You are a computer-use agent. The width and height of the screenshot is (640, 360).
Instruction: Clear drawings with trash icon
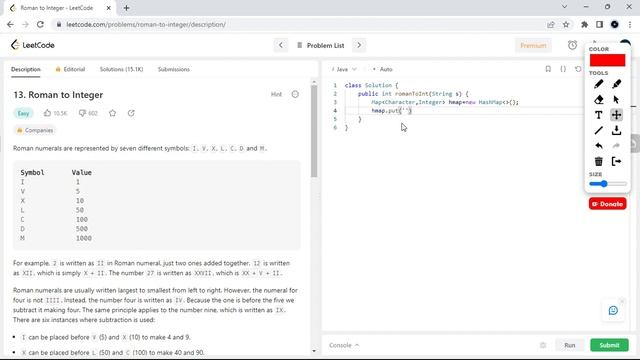tap(598, 161)
